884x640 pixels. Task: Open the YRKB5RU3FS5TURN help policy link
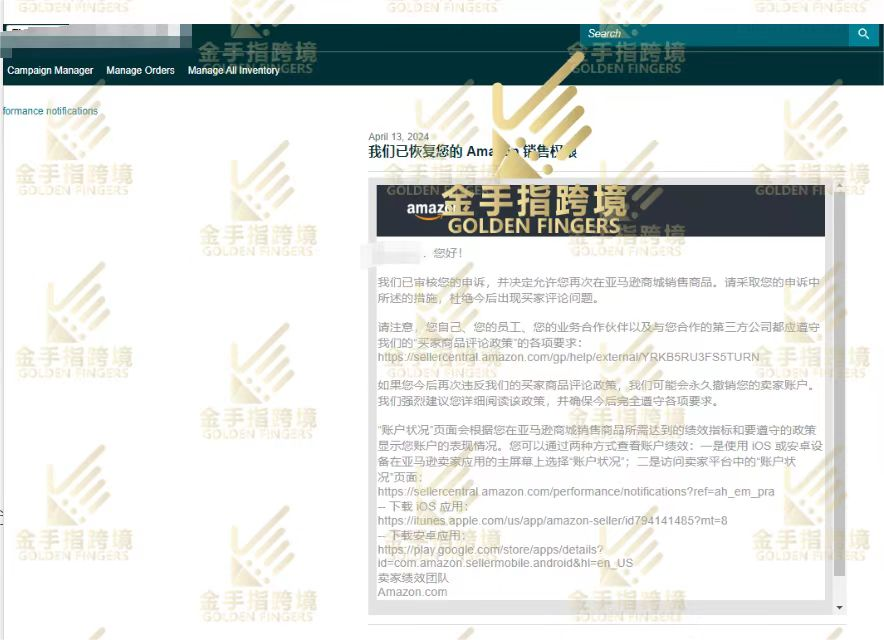pyautogui.click(x=568, y=357)
